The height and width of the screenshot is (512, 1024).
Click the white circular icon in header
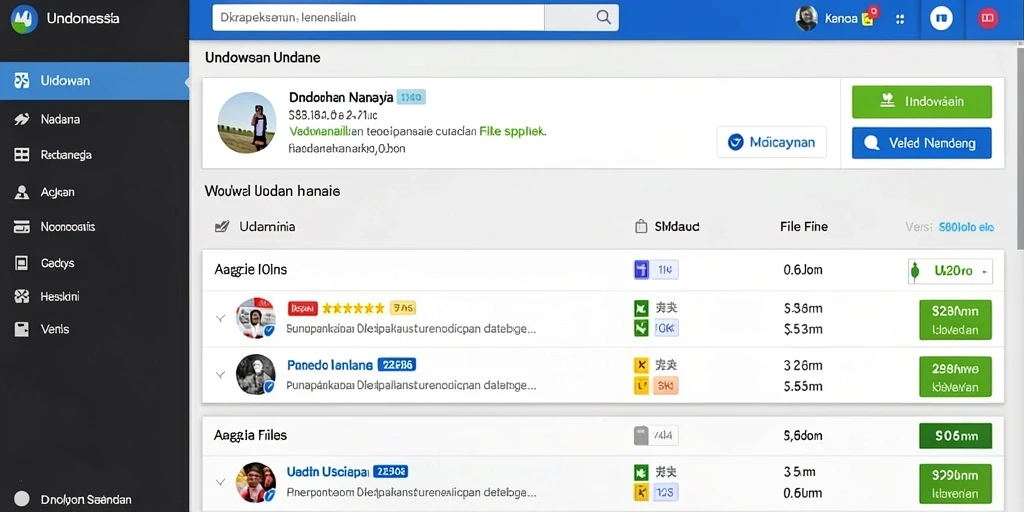941,18
